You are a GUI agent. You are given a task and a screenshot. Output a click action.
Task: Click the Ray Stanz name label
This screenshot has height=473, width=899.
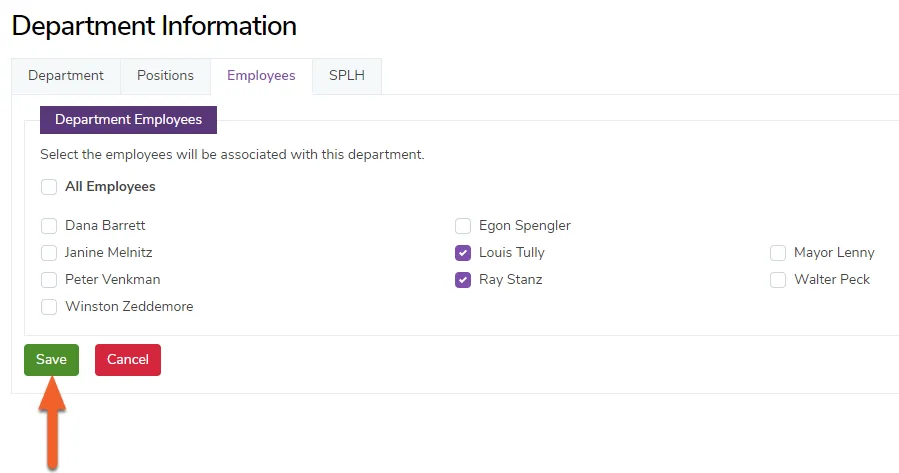510,279
